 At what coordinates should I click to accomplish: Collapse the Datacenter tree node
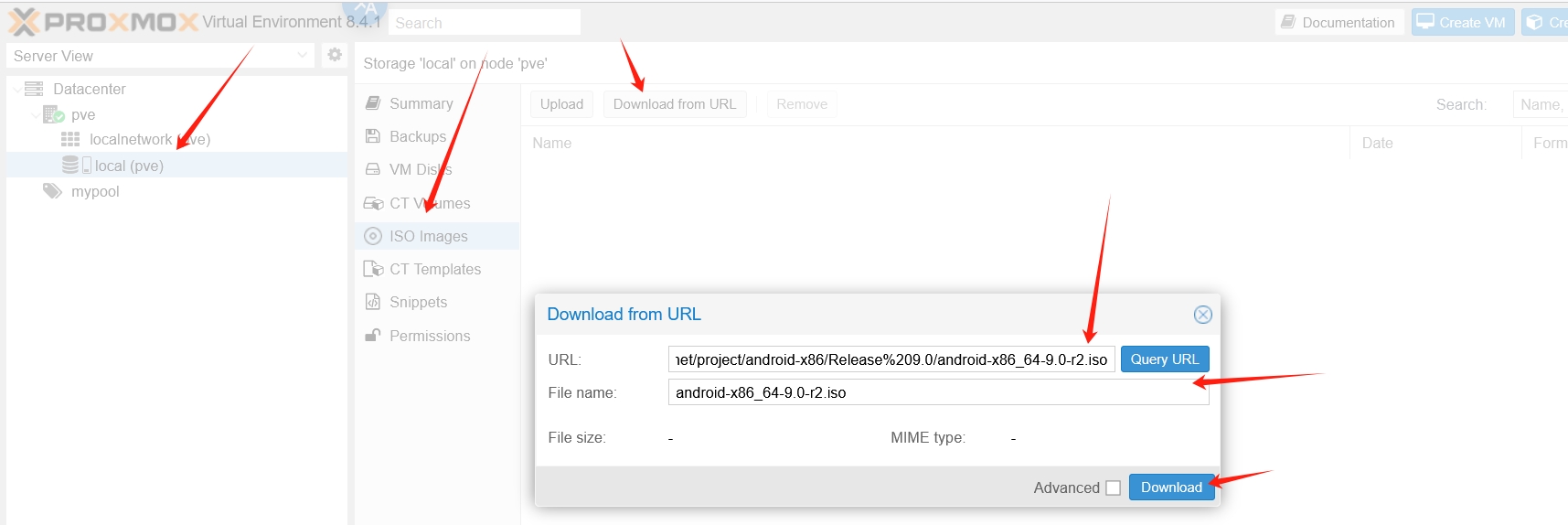(x=16, y=89)
